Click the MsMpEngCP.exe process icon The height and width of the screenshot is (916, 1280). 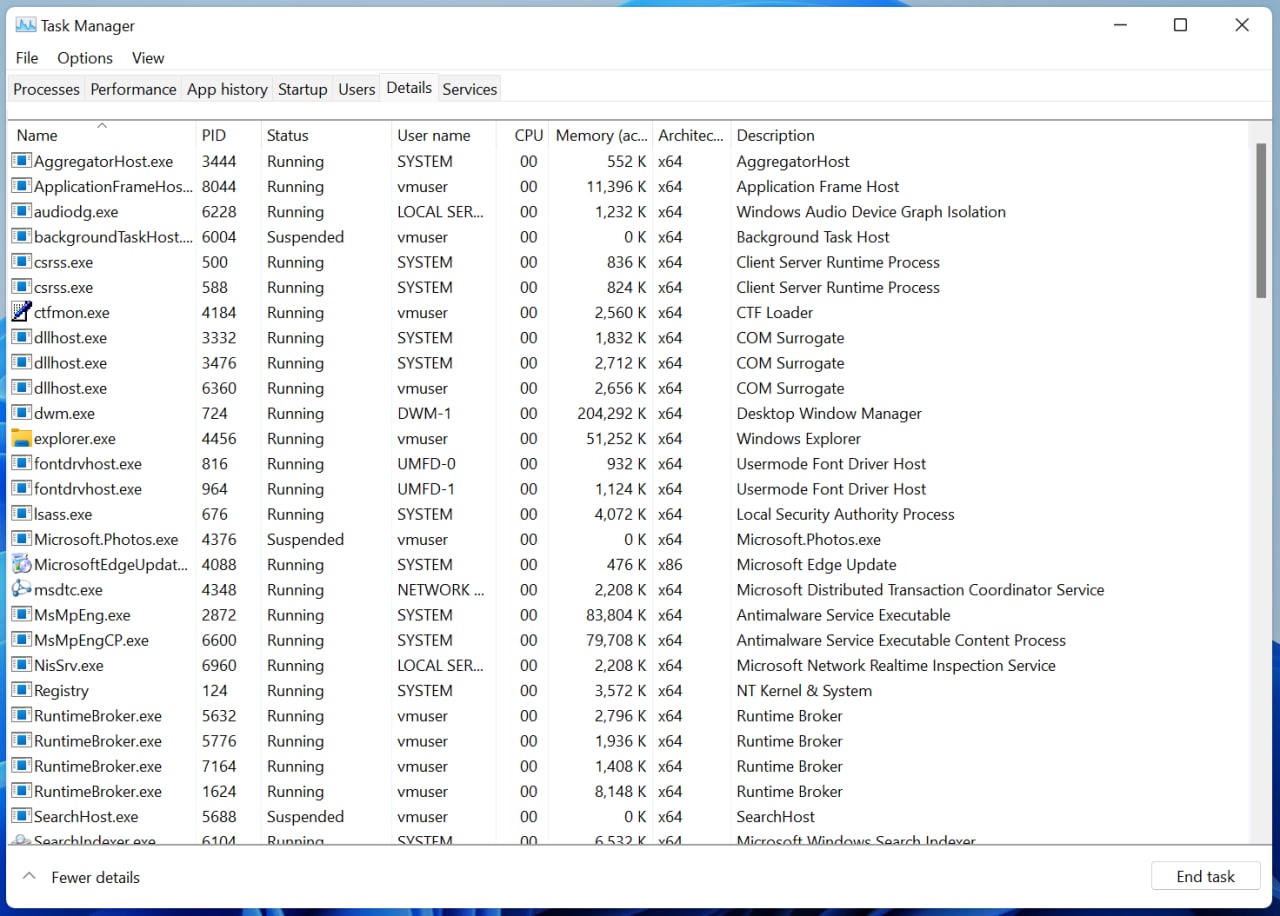point(21,640)
